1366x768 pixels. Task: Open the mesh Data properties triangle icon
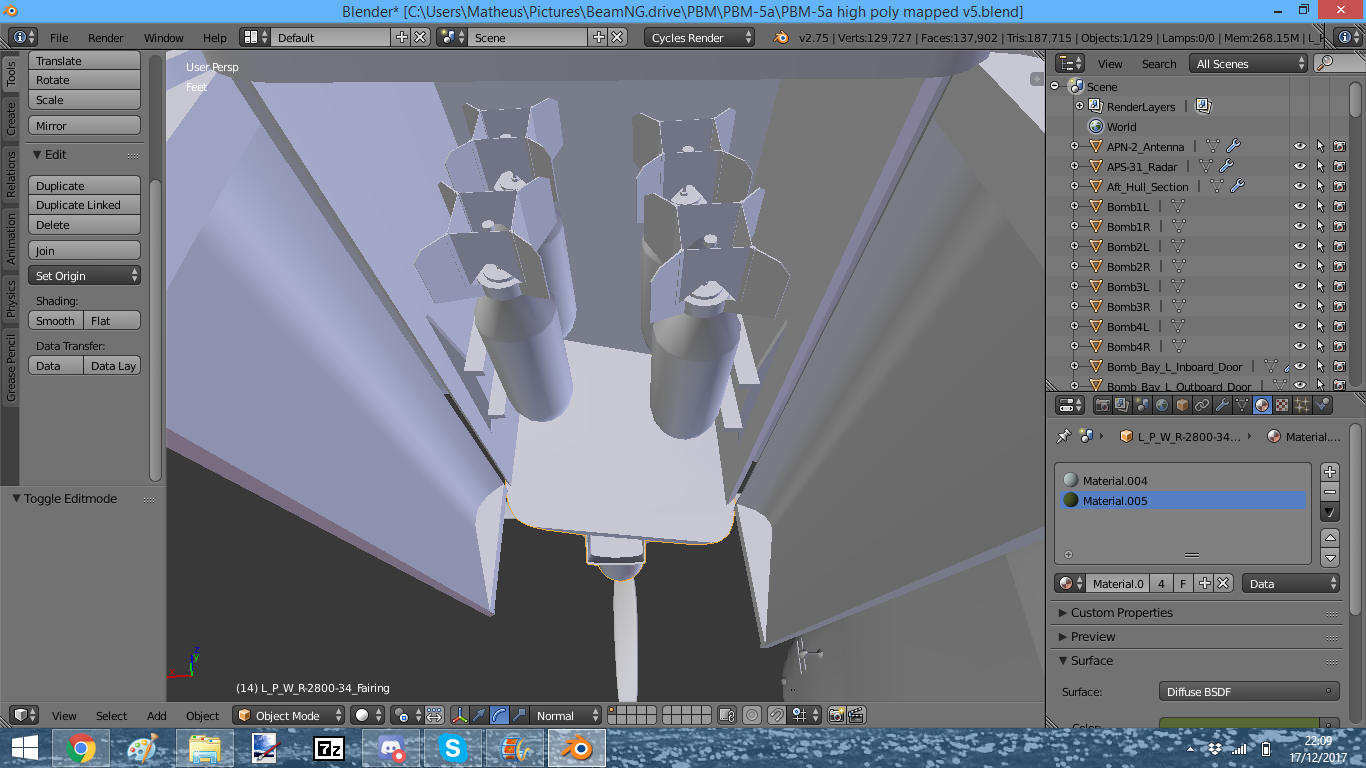[1242, 405]
